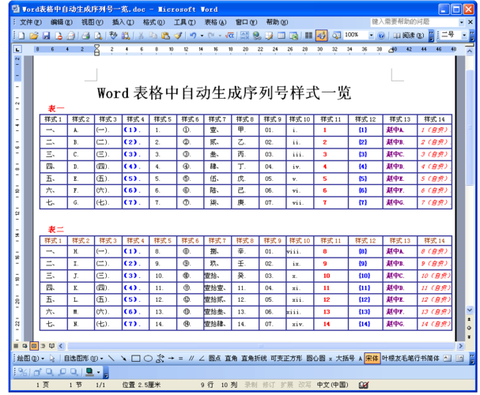The width and height of the screenshot is (480, 395).
Task: Click the 圆点 button on drawing toolbar
Action: click(x=214, y=358)
